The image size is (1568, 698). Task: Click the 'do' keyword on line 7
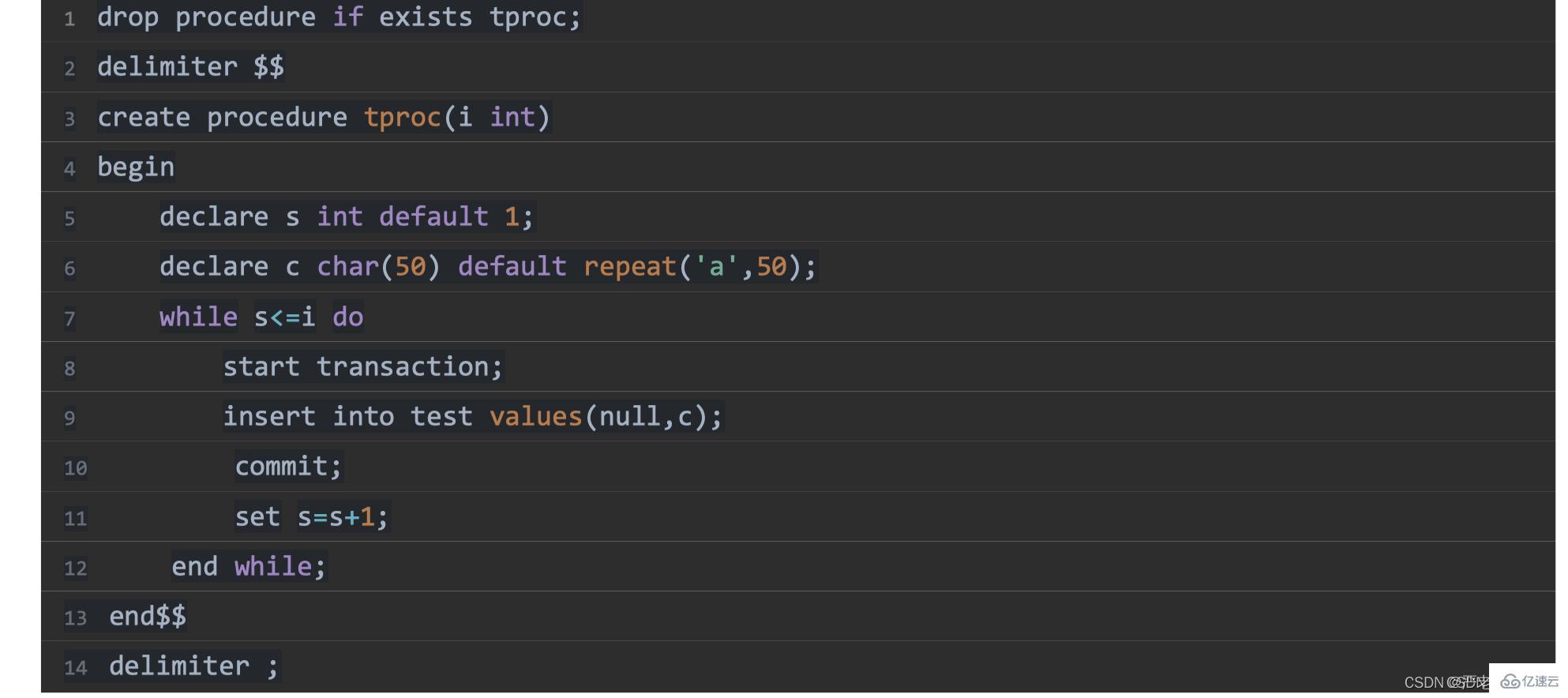348,317
